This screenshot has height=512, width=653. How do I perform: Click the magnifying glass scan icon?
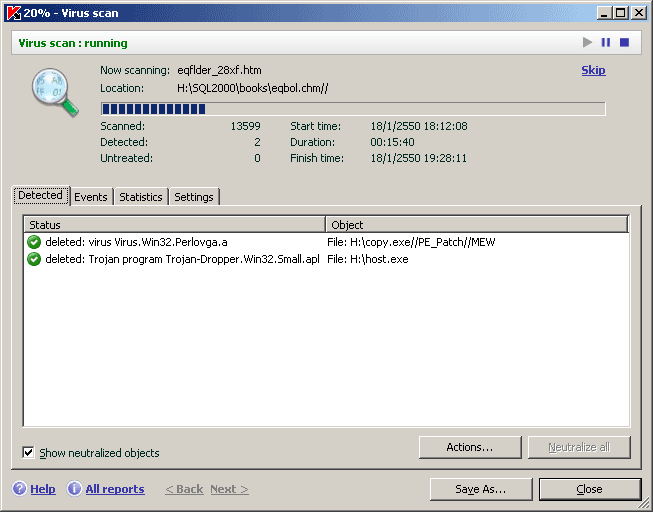point(55,92)
